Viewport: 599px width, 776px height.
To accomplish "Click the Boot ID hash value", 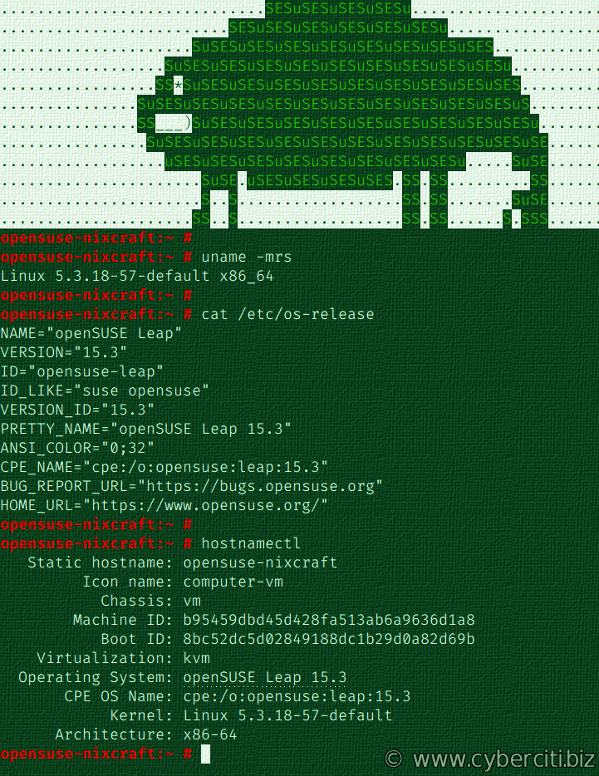I will (x=329, y=639).
